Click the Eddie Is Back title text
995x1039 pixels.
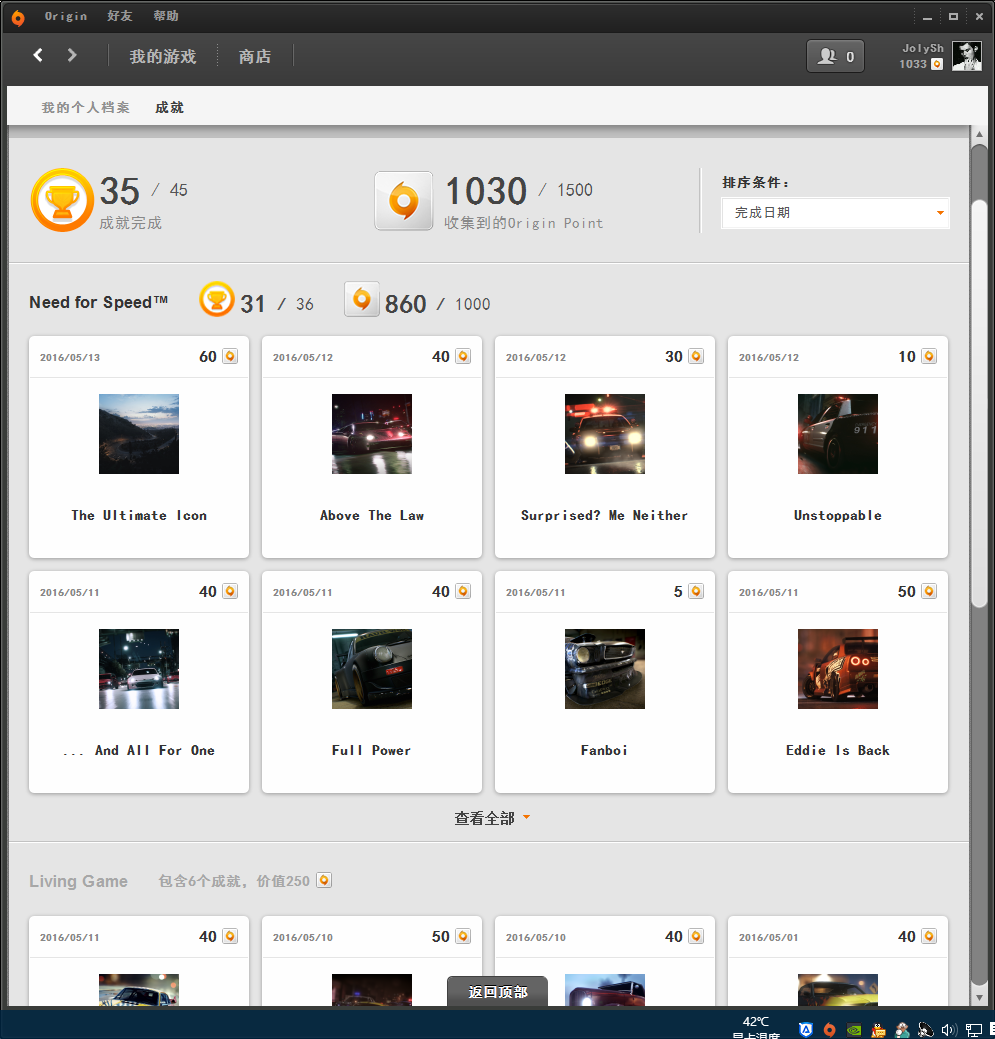[x=838, y=750]
